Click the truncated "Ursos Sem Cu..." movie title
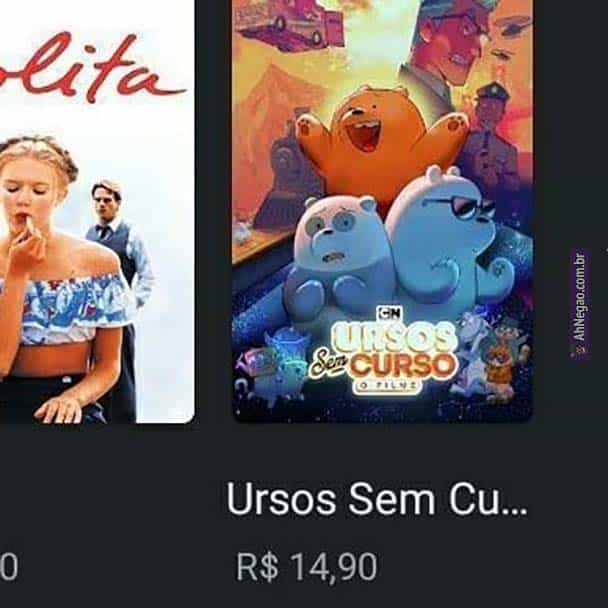 pos(377,500)
